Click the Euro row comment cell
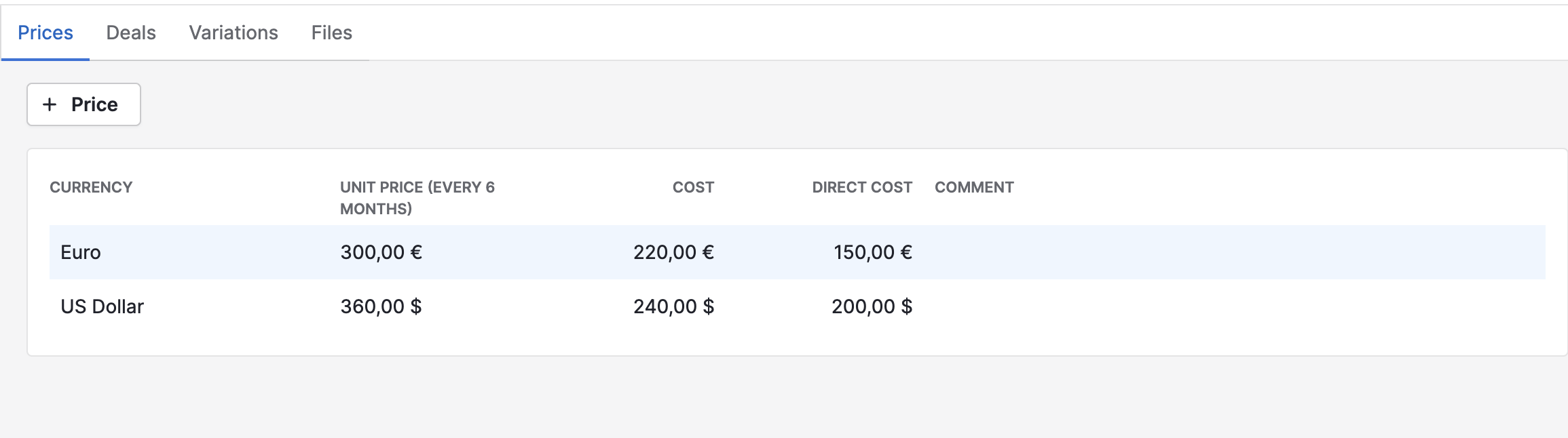This screenshot has height=438, width=1568. (x=1235, y=252)
